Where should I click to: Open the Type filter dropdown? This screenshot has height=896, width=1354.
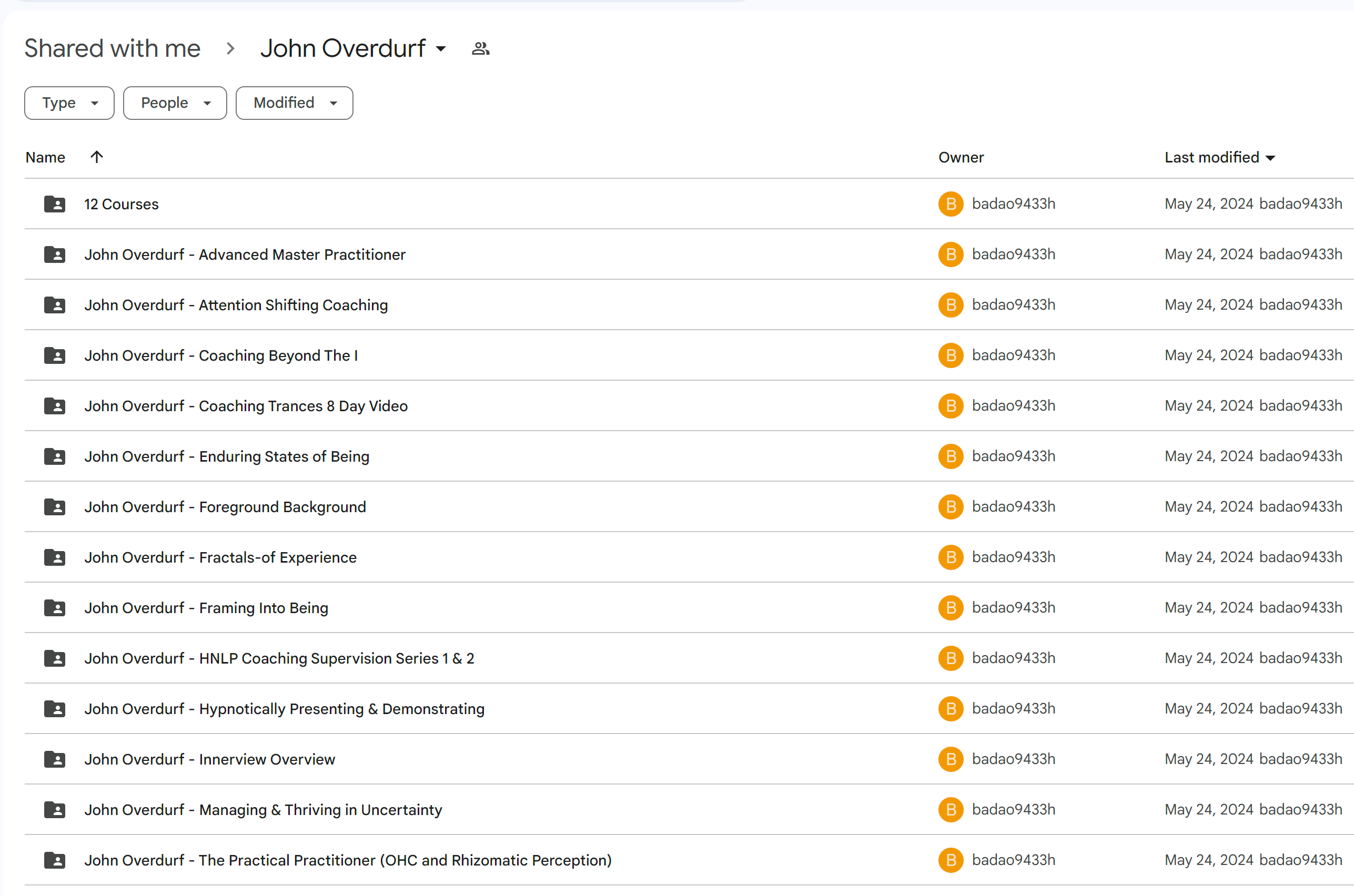69,103
